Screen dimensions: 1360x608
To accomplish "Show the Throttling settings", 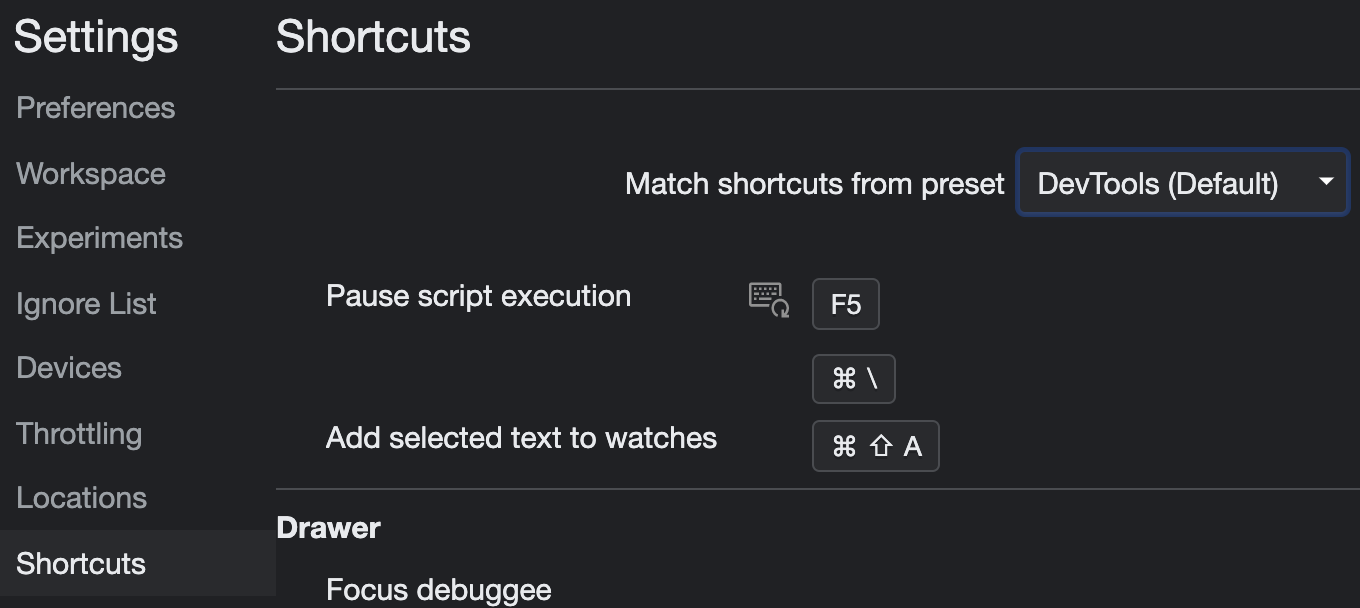I will tap(79, 434).
